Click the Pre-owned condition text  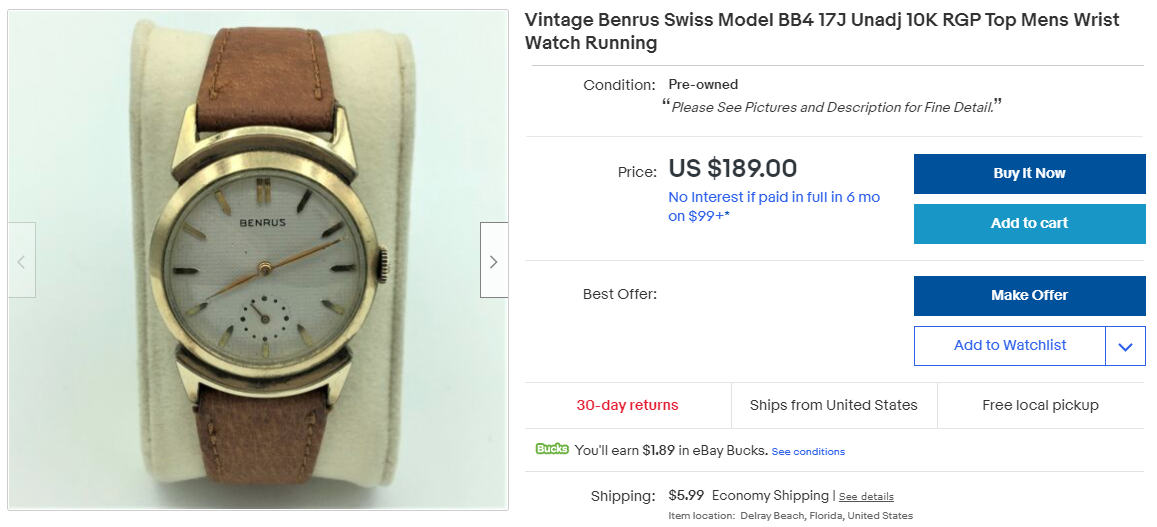click(x=703, y=85)
